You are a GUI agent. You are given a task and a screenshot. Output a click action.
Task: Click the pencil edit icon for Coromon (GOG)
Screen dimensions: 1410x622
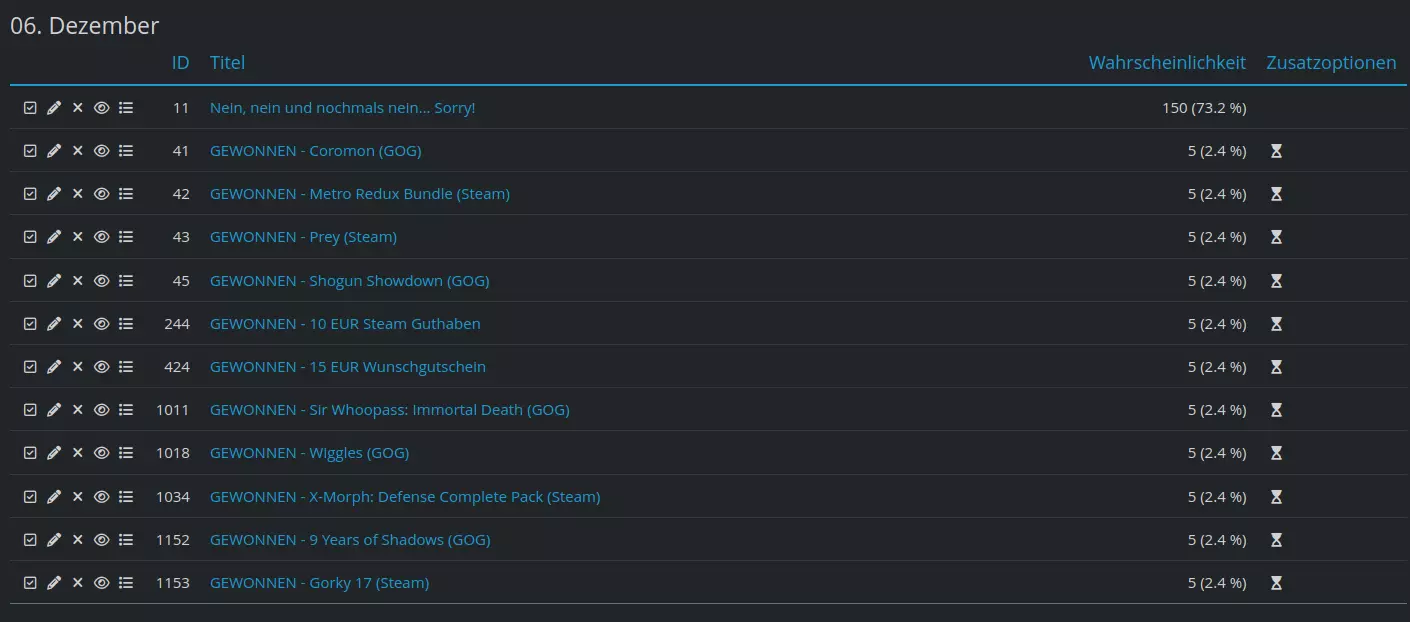pos(54,151)
